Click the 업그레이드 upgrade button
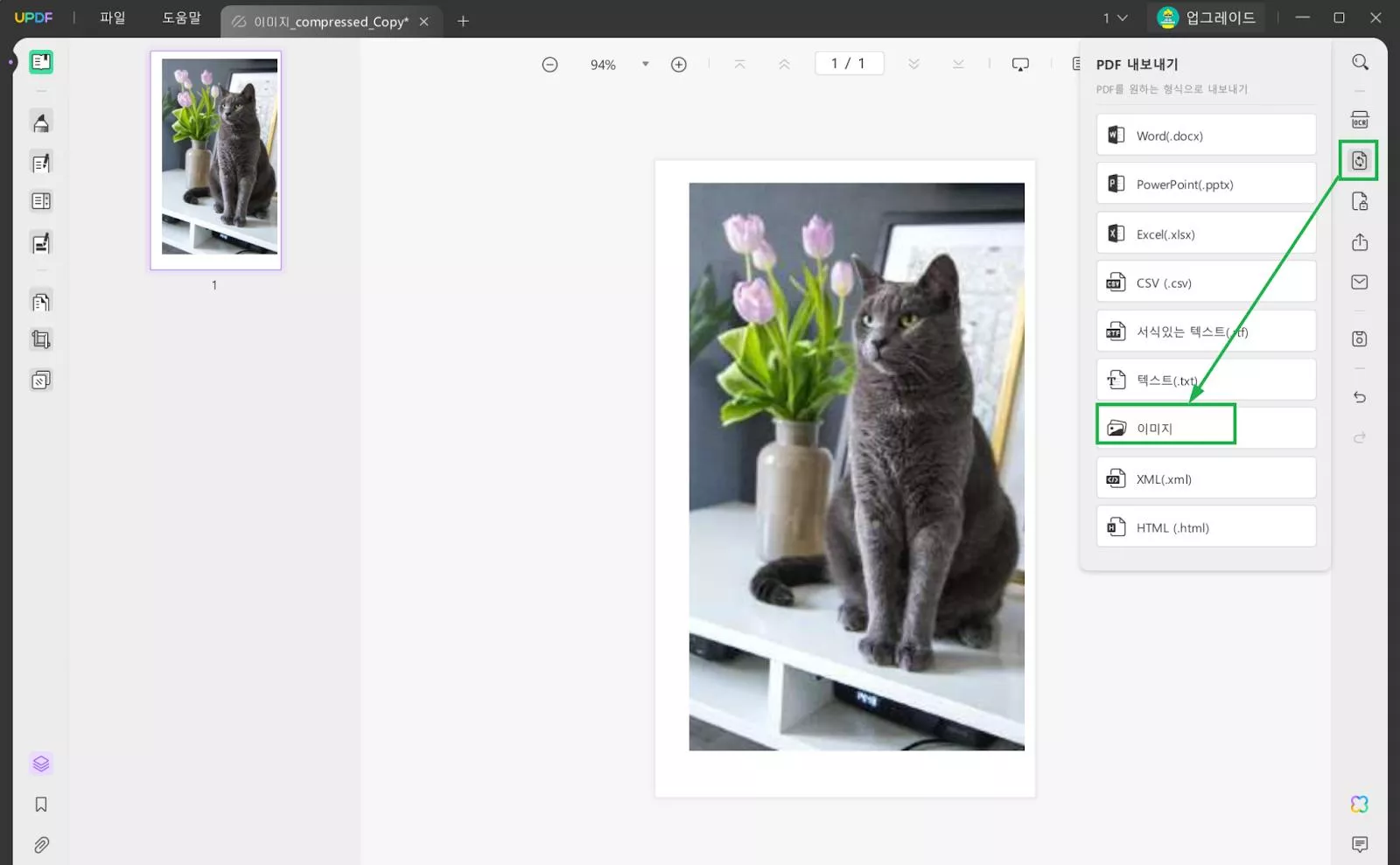The width and height of the screenshot is (1400, 865). (1207, 17)
